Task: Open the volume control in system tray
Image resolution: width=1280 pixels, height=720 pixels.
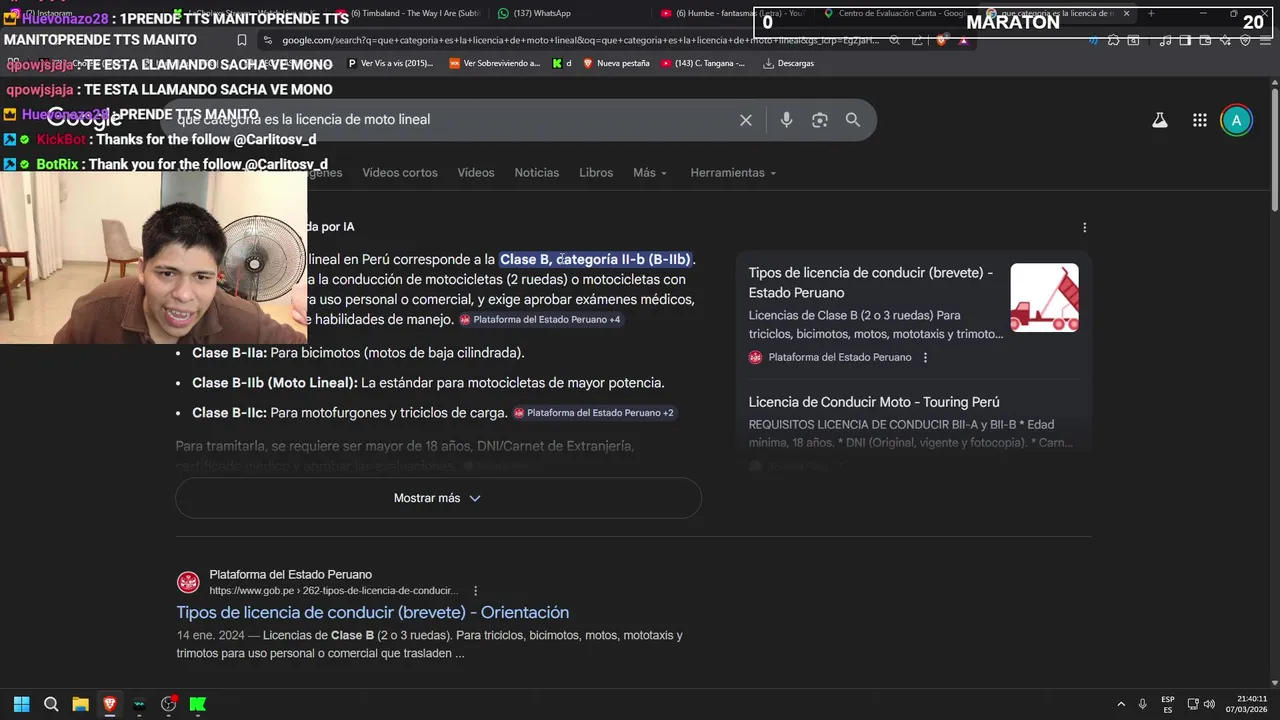Action: [x=1209, y=704]
